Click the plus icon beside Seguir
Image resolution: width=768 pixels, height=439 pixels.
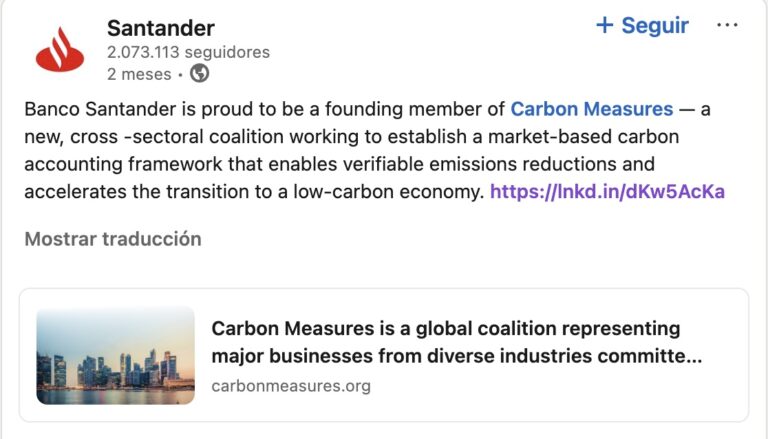point(604,26)
